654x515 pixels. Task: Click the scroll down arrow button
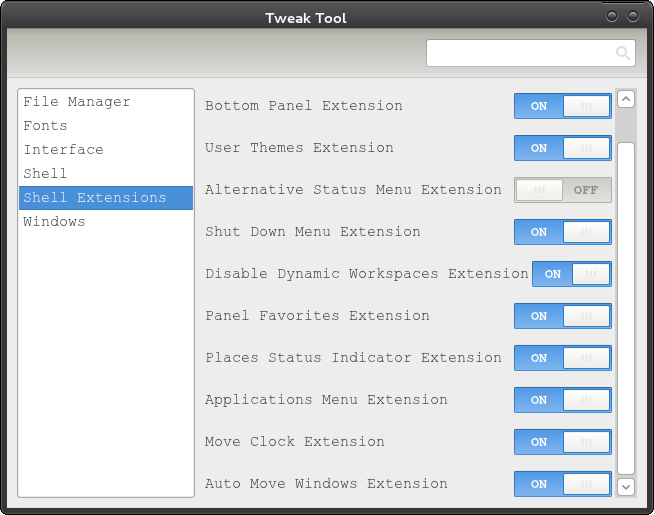626,487
